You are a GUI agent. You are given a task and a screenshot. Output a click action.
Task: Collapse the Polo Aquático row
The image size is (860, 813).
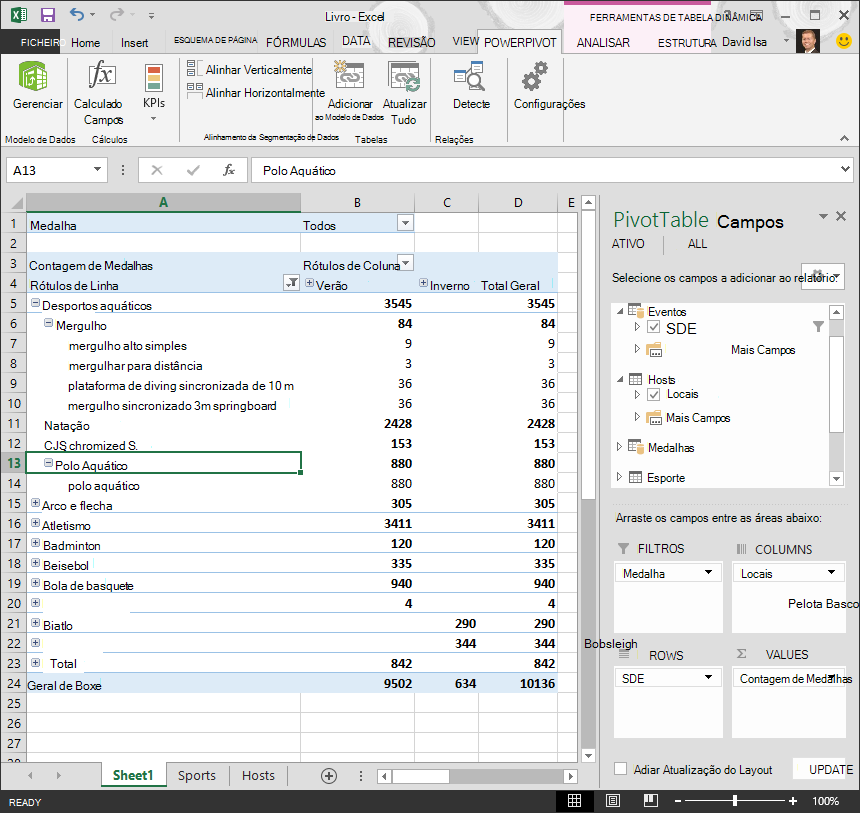(48, 462)
